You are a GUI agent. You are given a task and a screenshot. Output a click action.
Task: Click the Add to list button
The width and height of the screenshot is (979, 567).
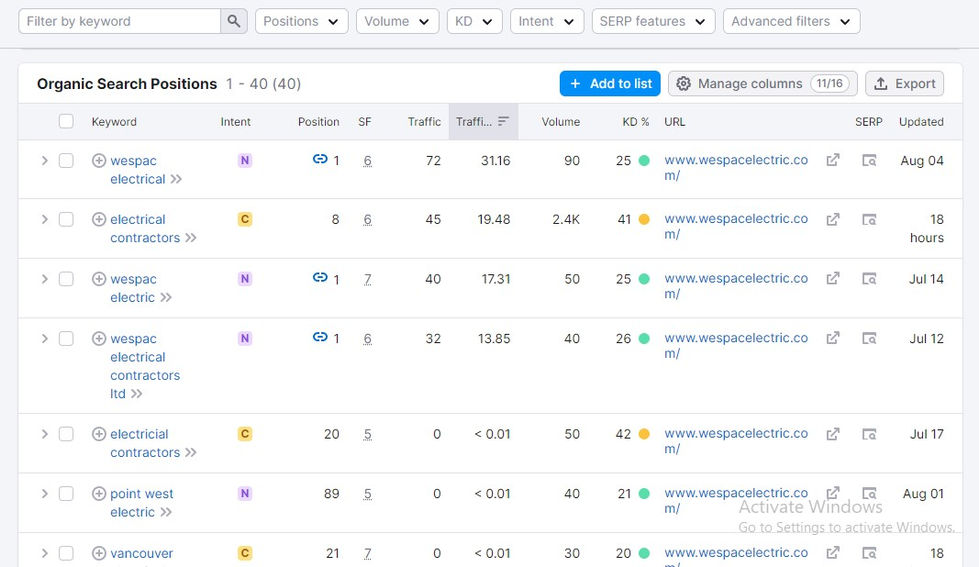pyautogui.click(x=610, y=84)
